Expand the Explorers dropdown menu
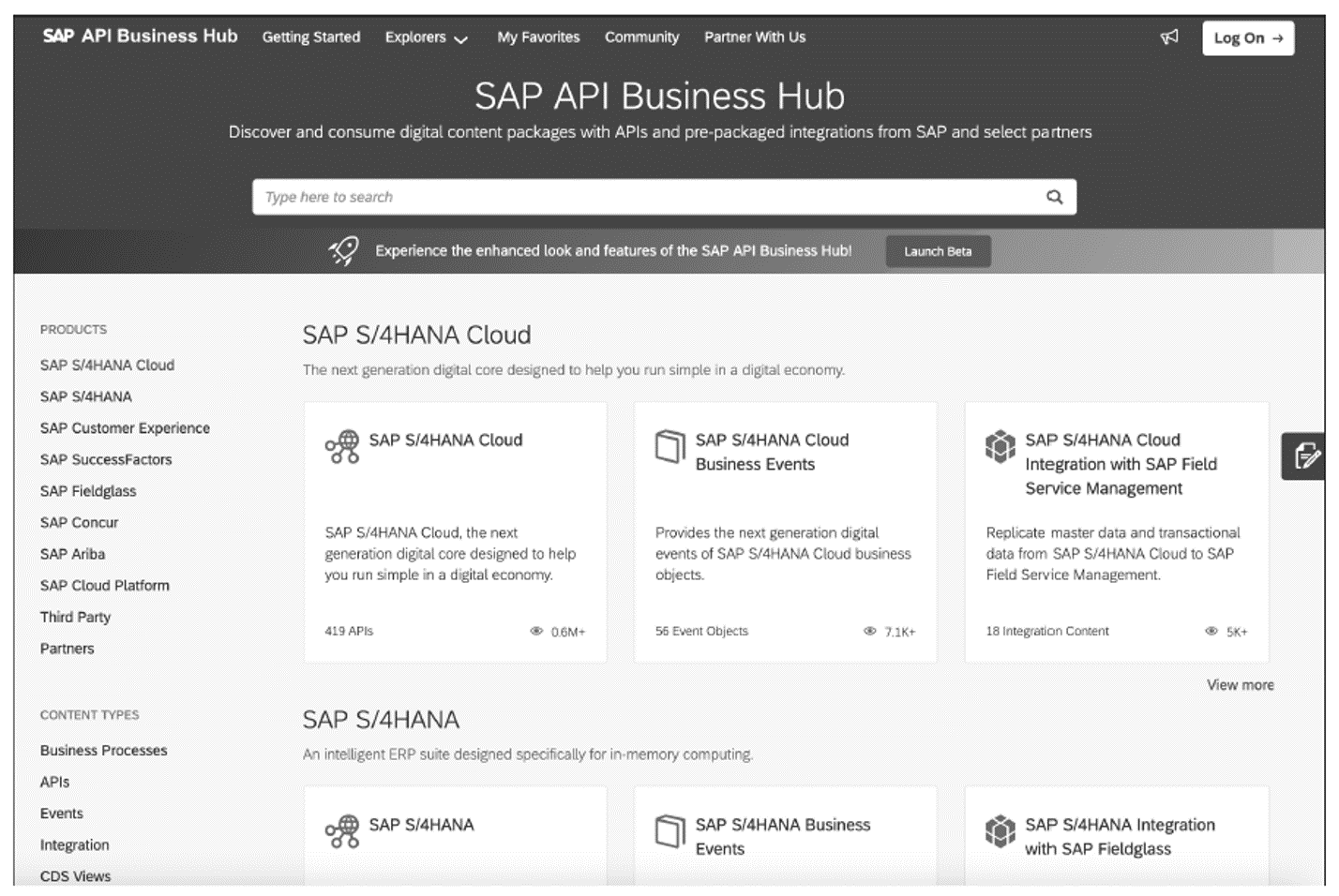The width and height of the screenshot is (1339, 896). [427, 37]
